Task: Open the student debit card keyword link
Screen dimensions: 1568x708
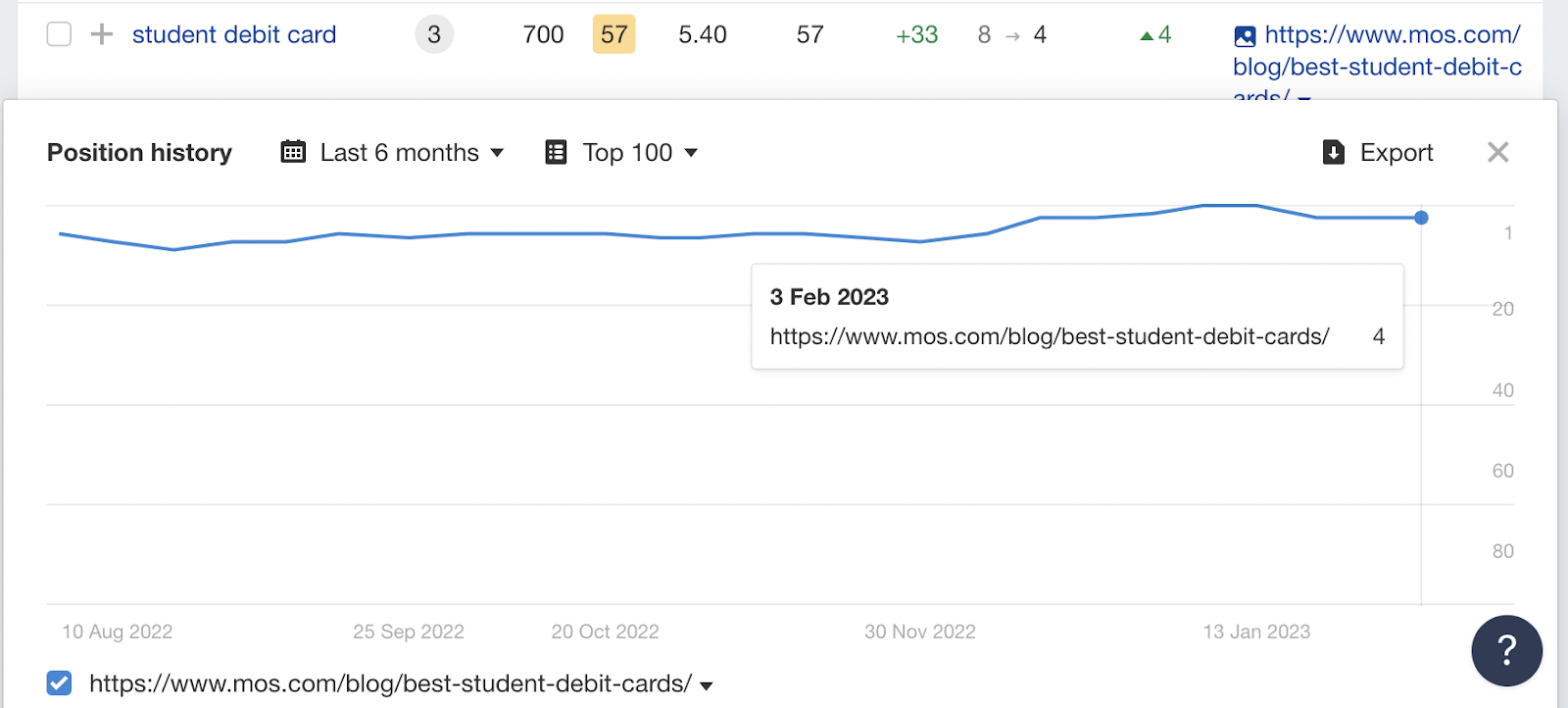Action: [x=234, y=35]
